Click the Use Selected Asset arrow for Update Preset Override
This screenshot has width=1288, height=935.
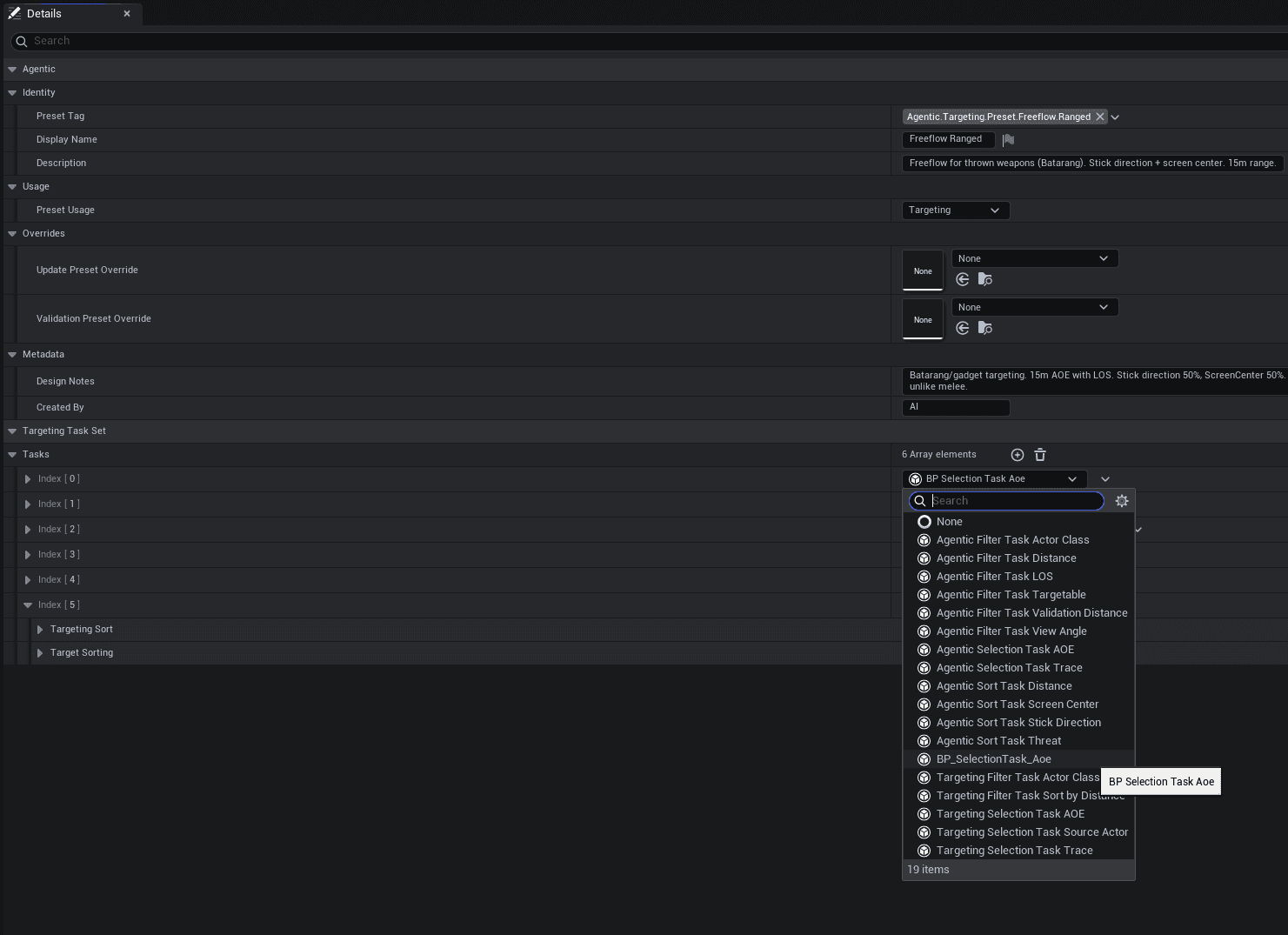tap(962, 279)
